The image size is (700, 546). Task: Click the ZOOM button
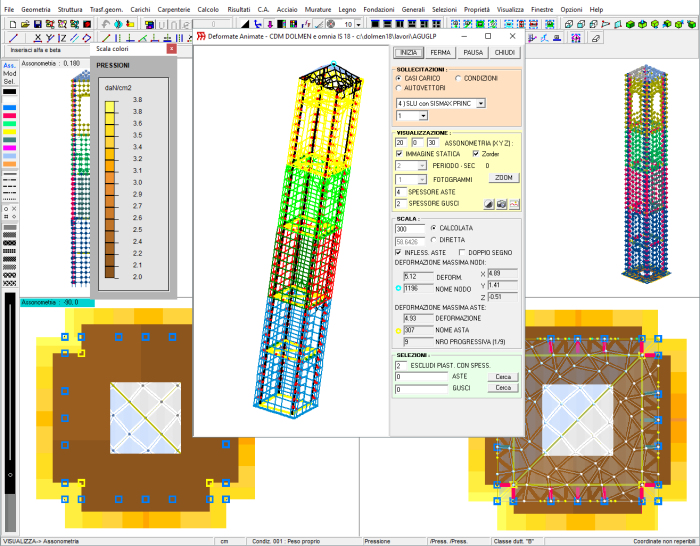pos(504,177)
